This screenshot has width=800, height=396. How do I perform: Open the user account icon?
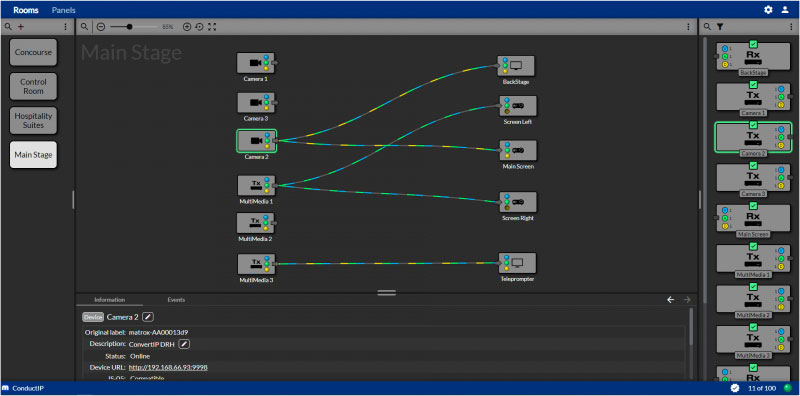click(x=785, y=10)
